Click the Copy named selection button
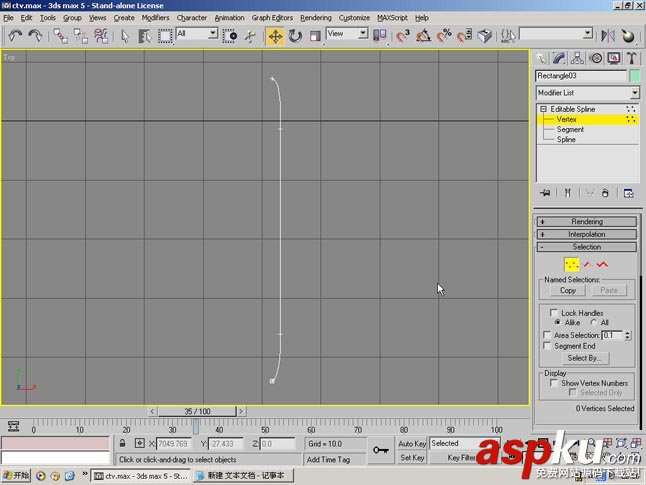This screenshot has width=646, height=485. [x=568, y=291]
